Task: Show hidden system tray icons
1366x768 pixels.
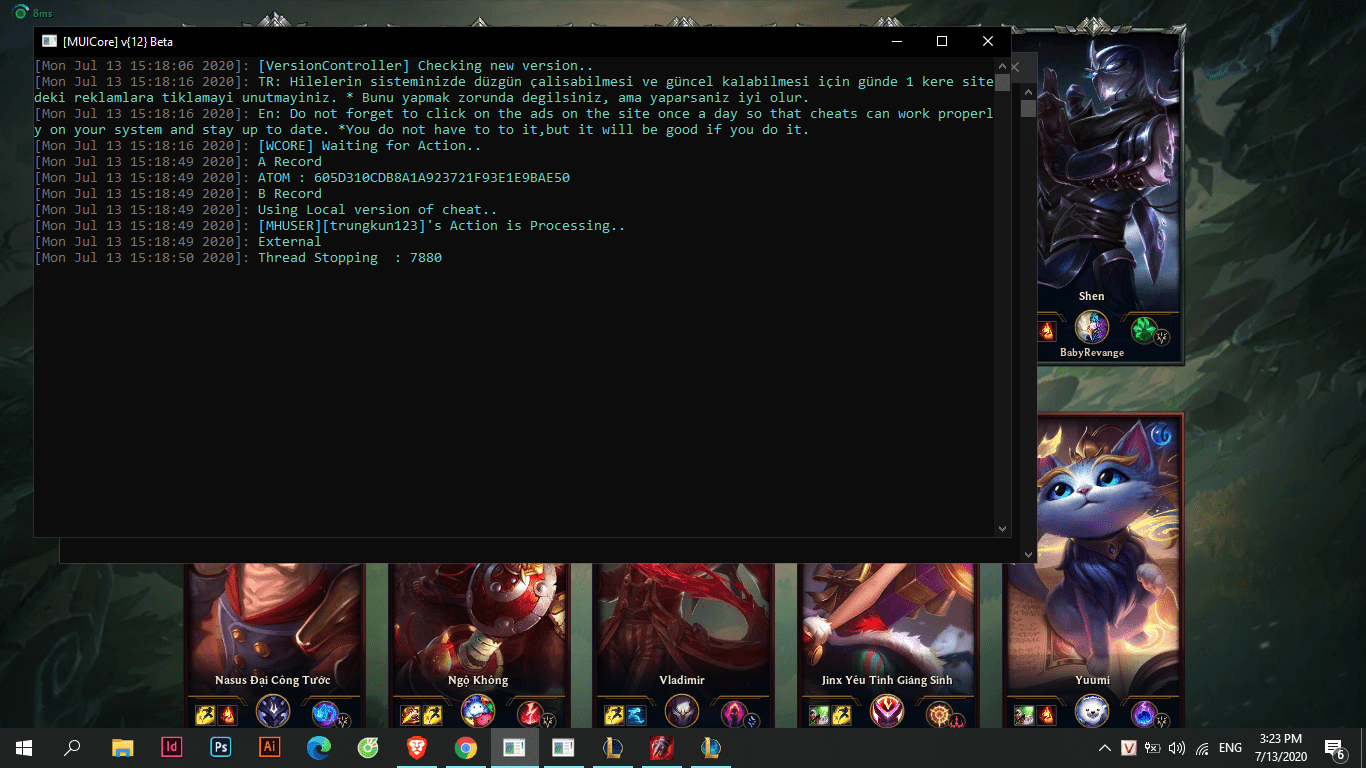Action: tap(1104, 747)
